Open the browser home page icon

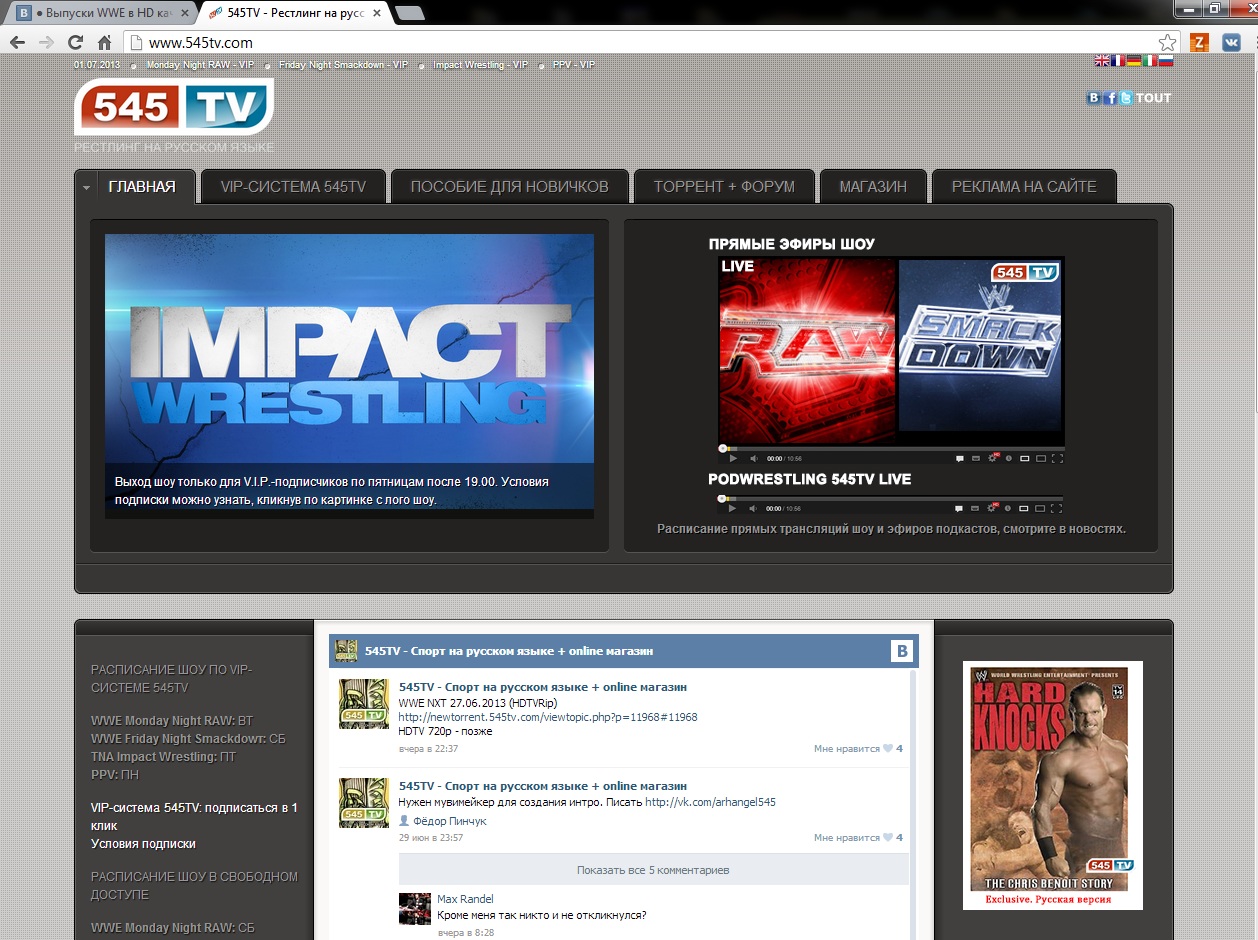104,42
